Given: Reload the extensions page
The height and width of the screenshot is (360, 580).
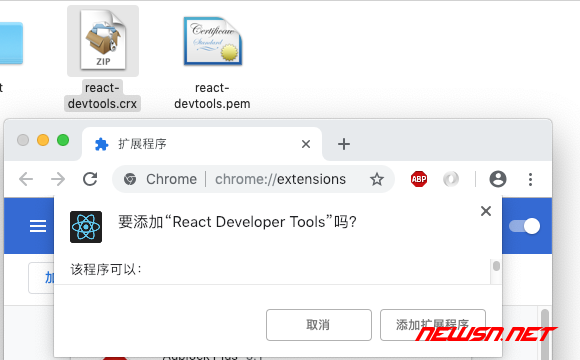Looking at the screenshot, I should 90,179.
